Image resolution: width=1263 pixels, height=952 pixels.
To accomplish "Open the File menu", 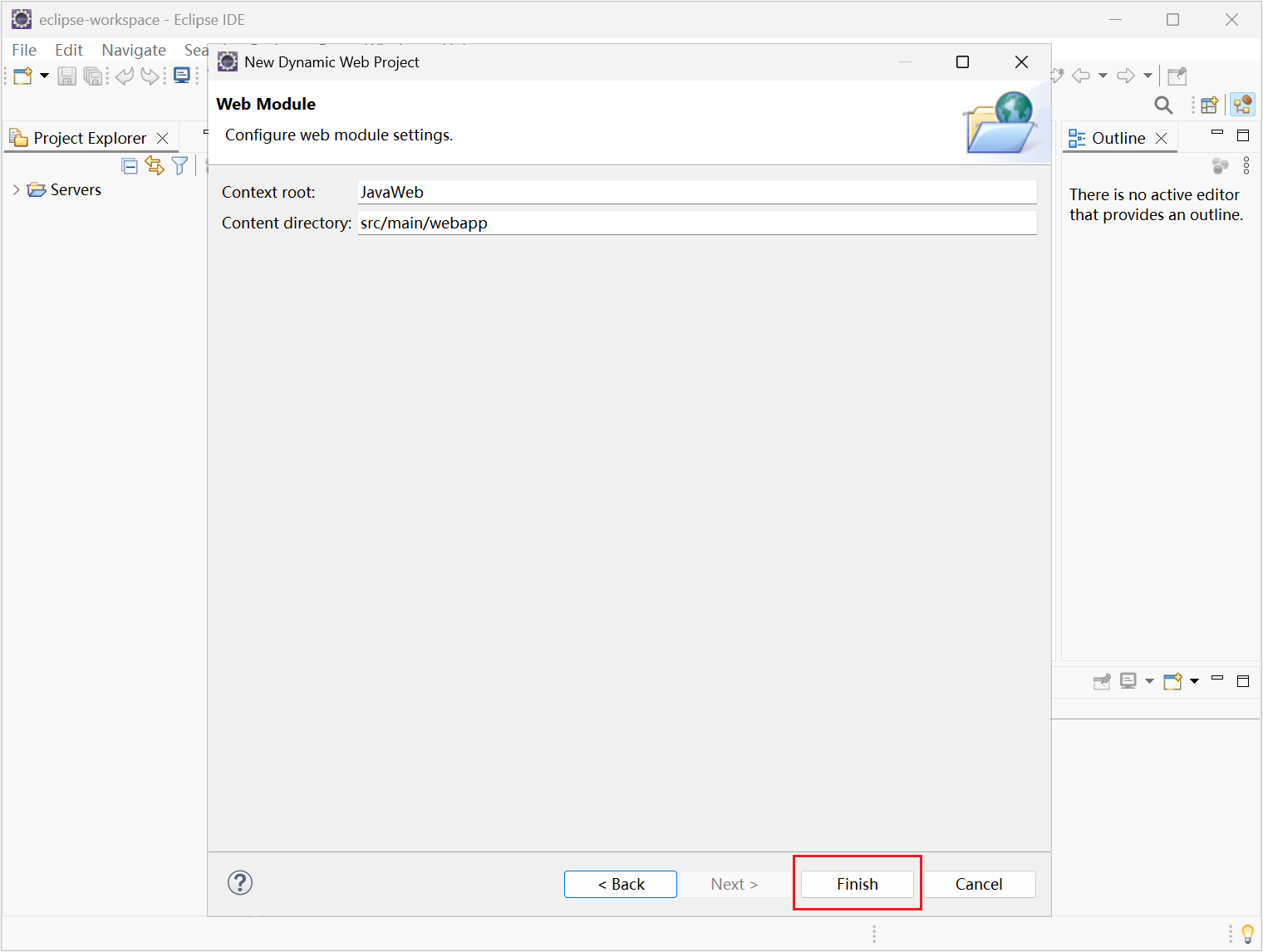I will click(x=24, y=50).
